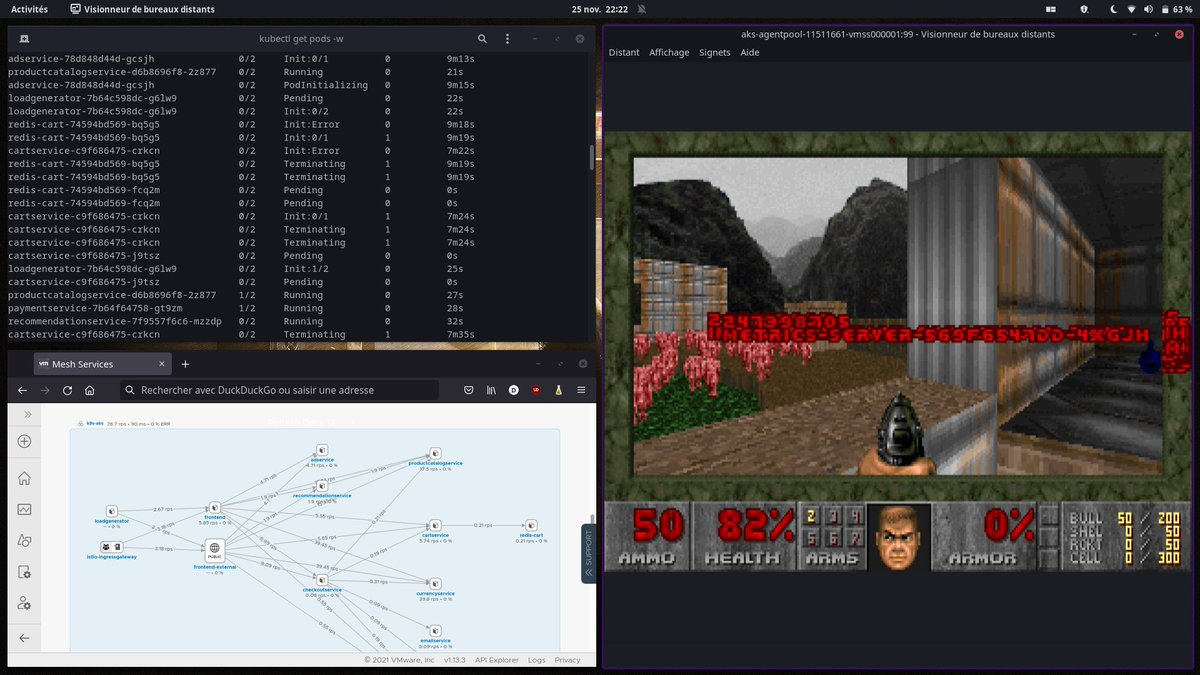Go to the browser home page

tap(90, 390)
